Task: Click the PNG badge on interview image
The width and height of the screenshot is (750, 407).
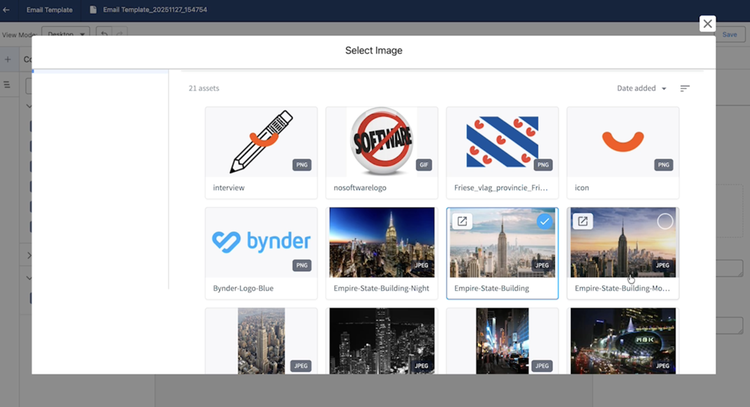Action: coord(302,165)
